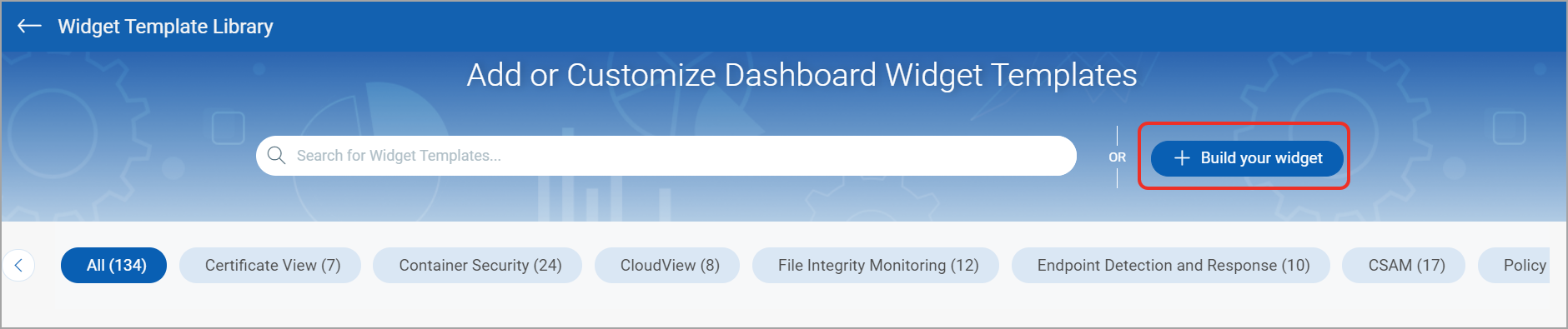Click the faint rounded square left of the search bar
Viewport: 1568px width, 329px height.
[228, 128]
